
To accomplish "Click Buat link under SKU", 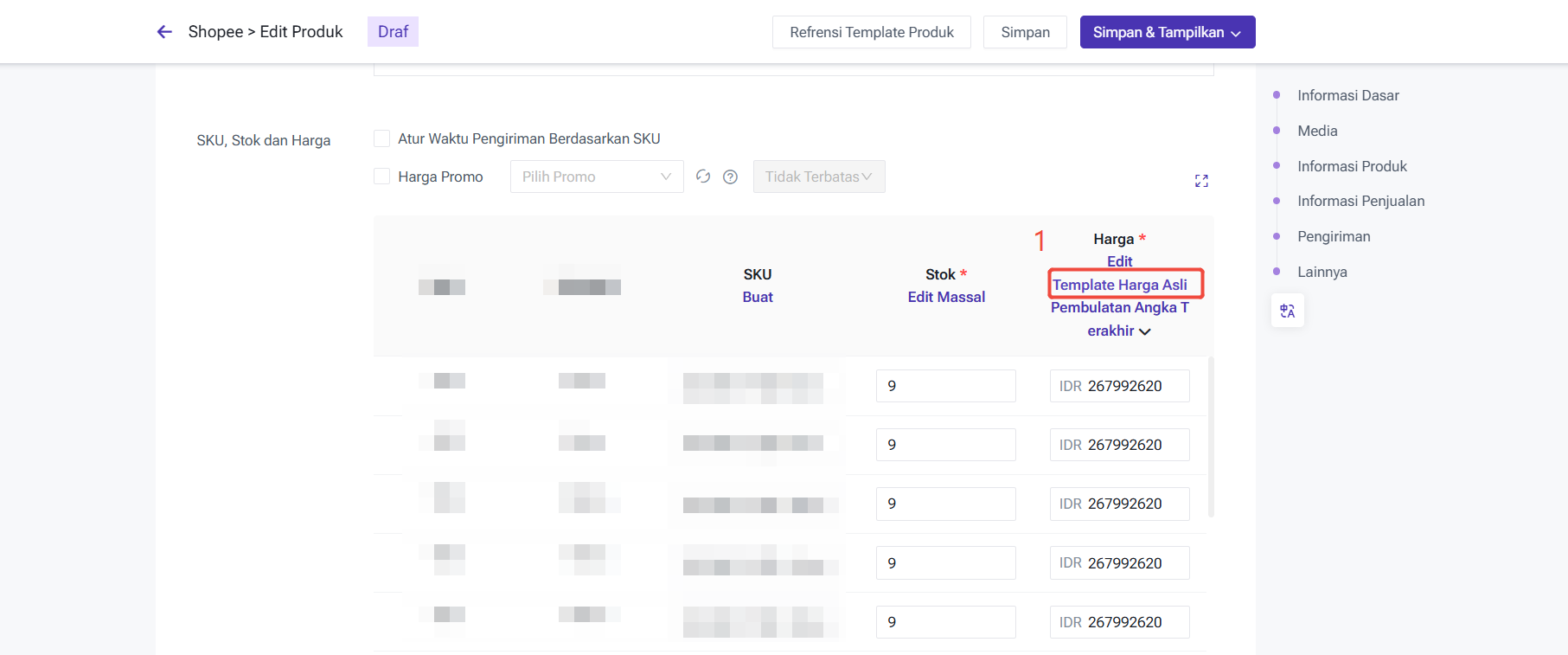I will [x=758, y=297].
